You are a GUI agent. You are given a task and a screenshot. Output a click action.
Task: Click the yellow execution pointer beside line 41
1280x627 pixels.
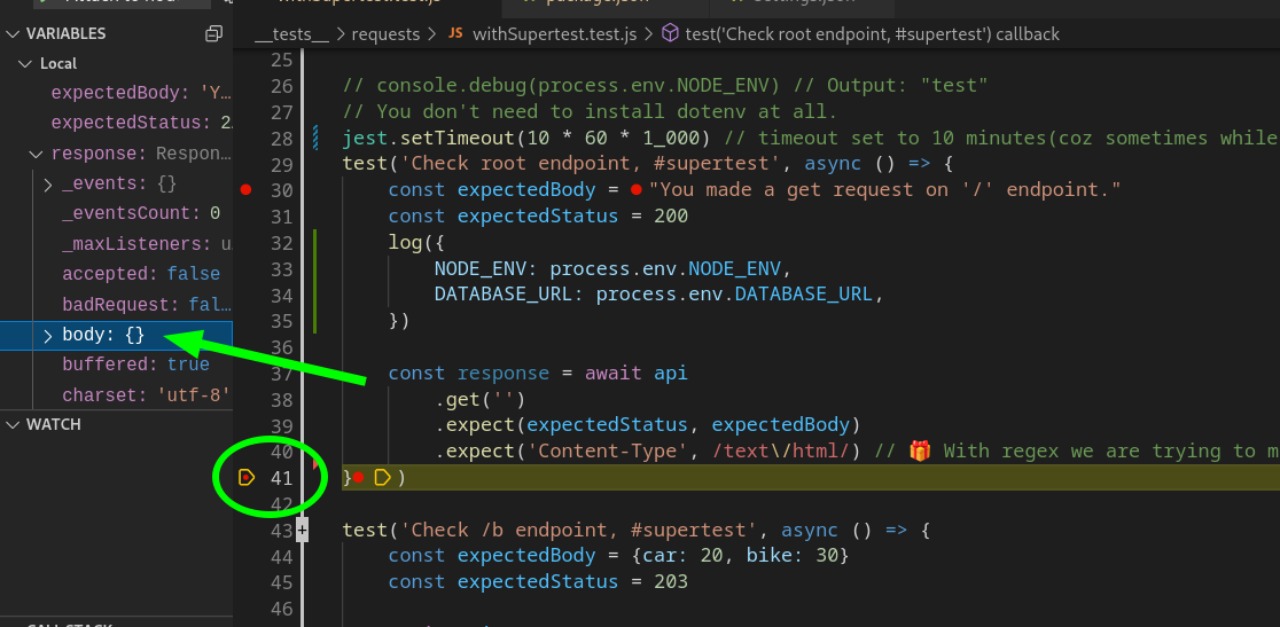tap(247, 478)
